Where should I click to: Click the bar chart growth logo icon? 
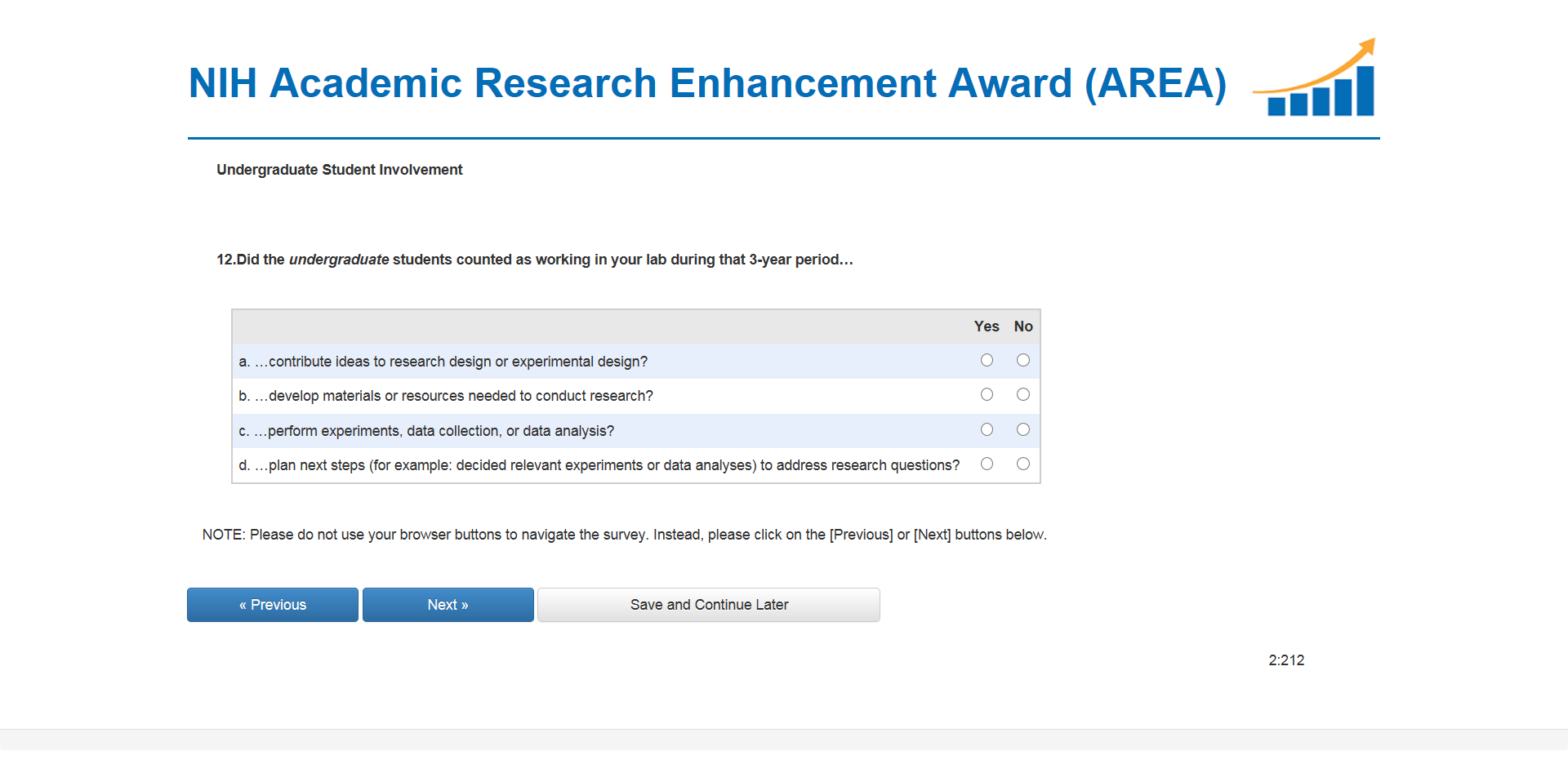click(x=1316, y=79)
